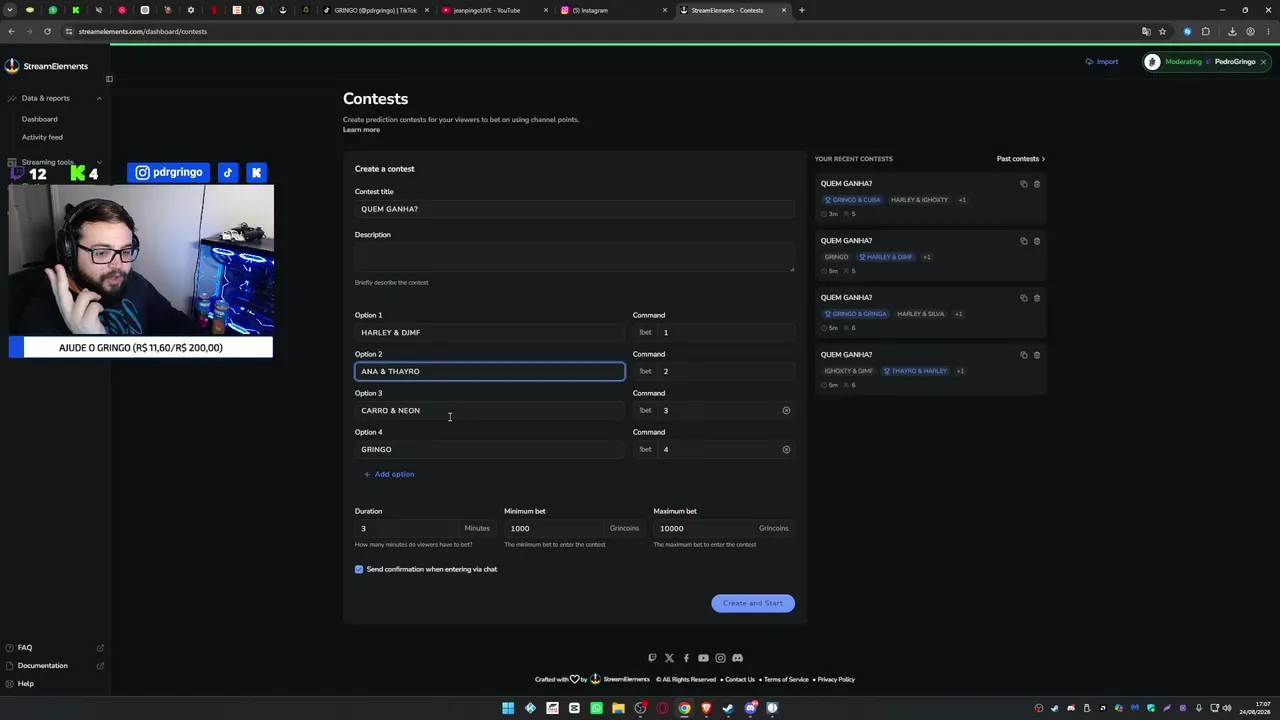Duplicate the contest won by HARLEY & DJMF
This screenshot has width=1280, height=720.
pyautogui.click(x=1023, y=241)
